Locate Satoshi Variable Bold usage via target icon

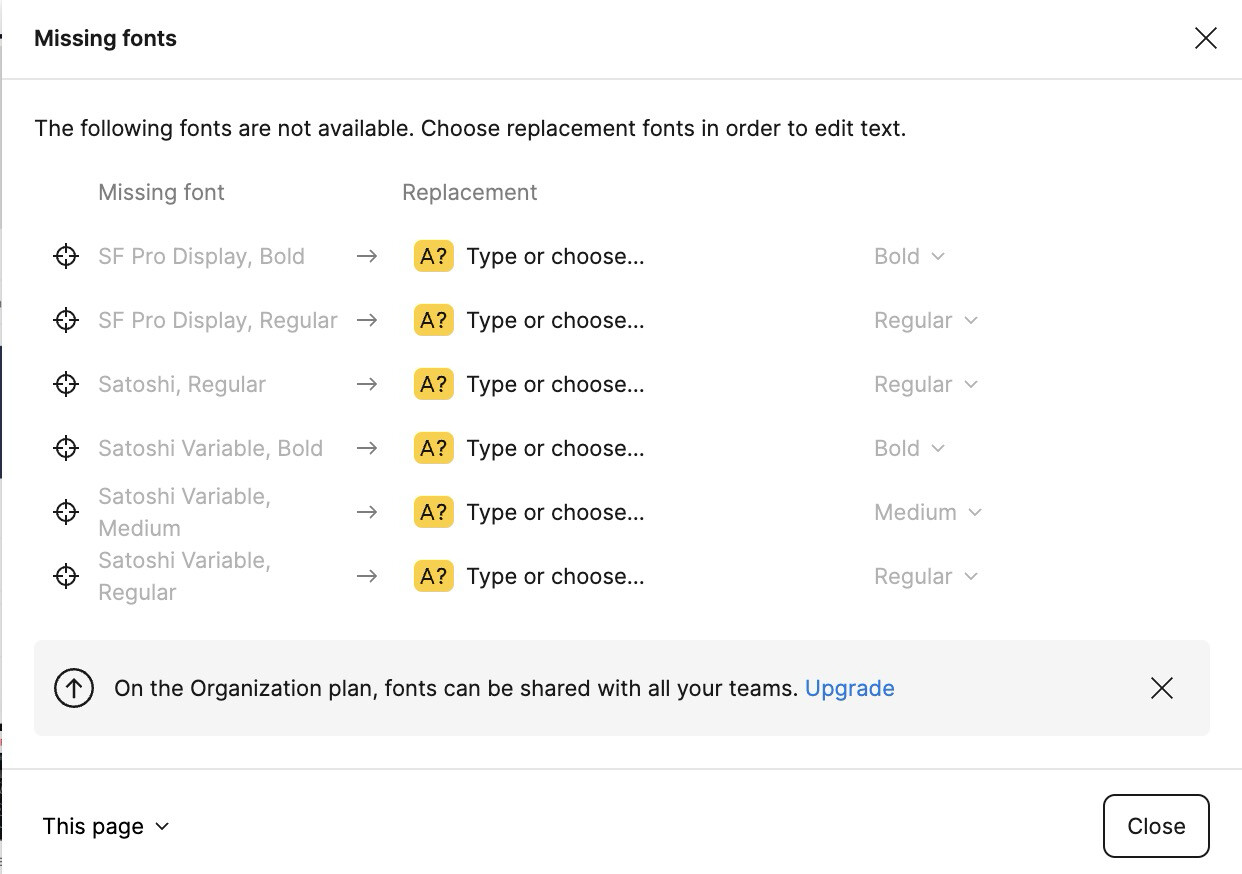(x=66, y=448)
